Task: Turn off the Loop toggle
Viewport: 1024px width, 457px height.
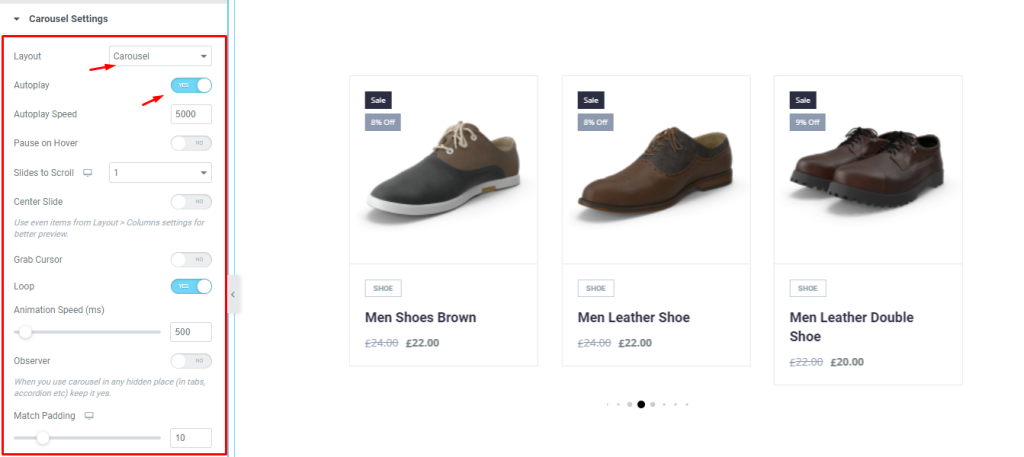Action: pos(191,286)
